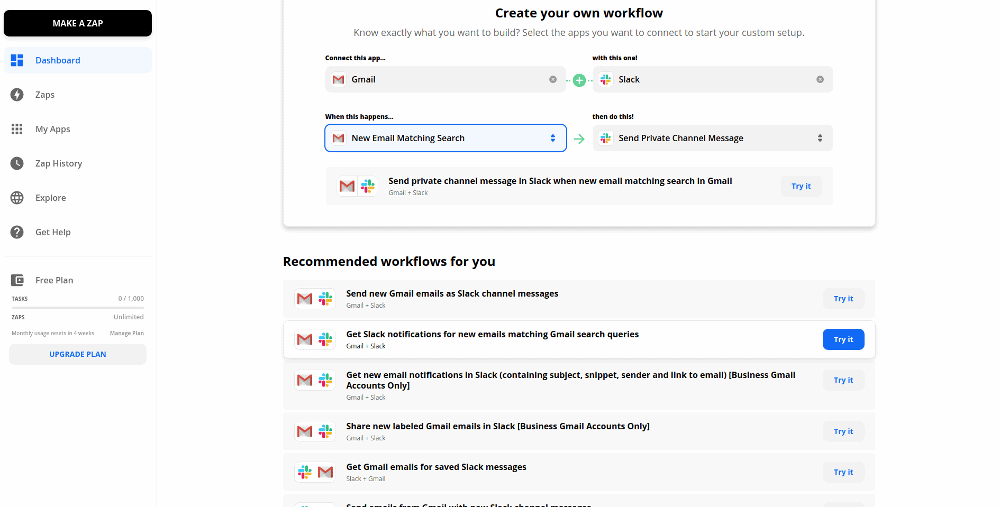Click trigger dropdown up-down arrows
Viewport: 1000px width, 507px height.
(553, 138)
